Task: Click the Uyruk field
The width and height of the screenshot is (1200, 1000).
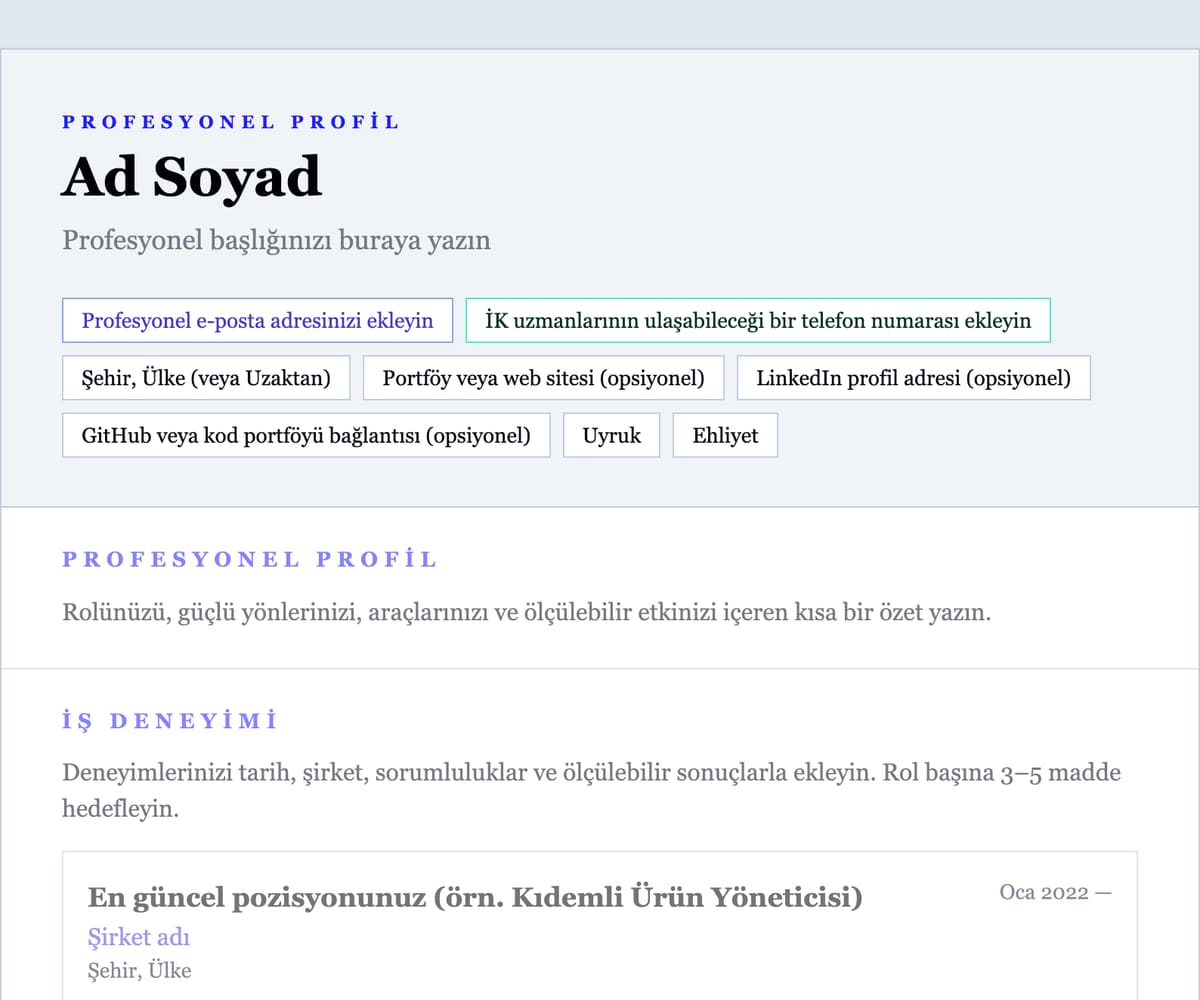Action: (x=611, y=435)
